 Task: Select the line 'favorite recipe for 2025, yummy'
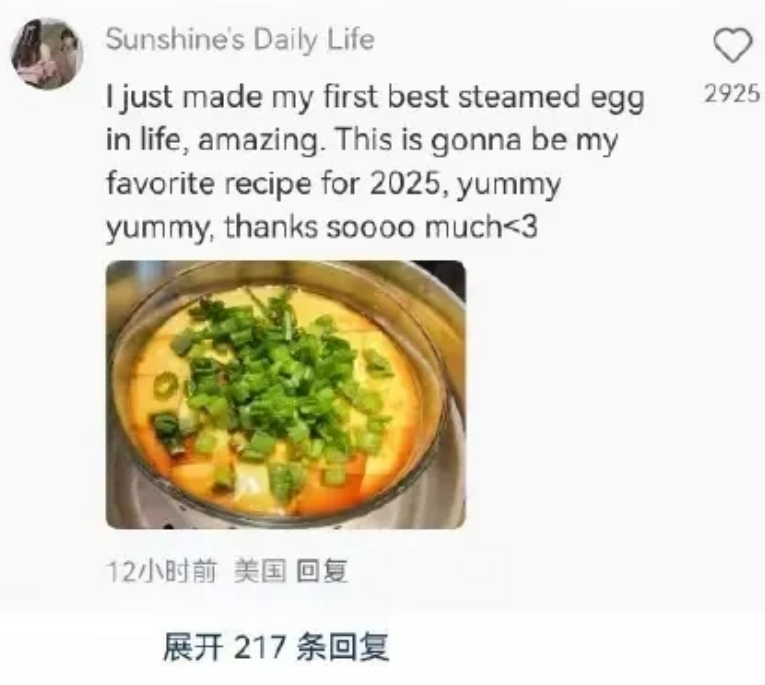click(x=334, y=184)
